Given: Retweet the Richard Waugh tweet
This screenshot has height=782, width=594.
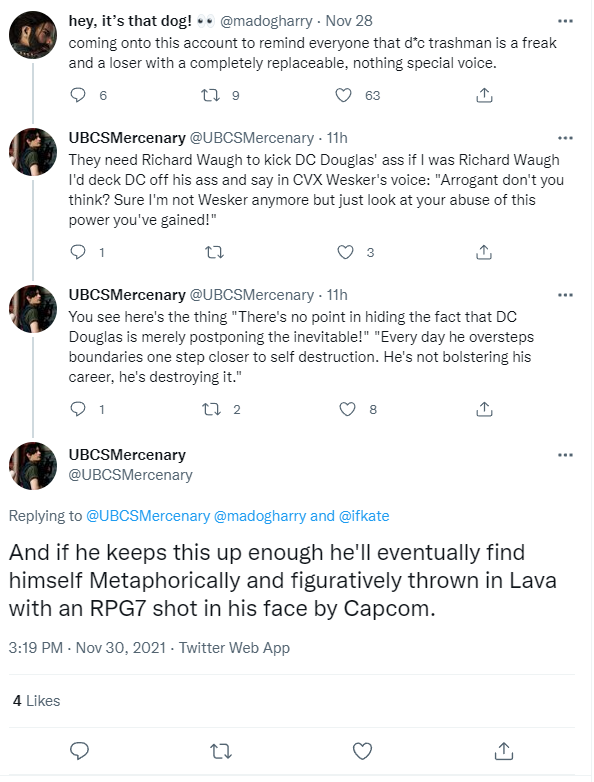Looking at the screenshot, I should 214,252.
